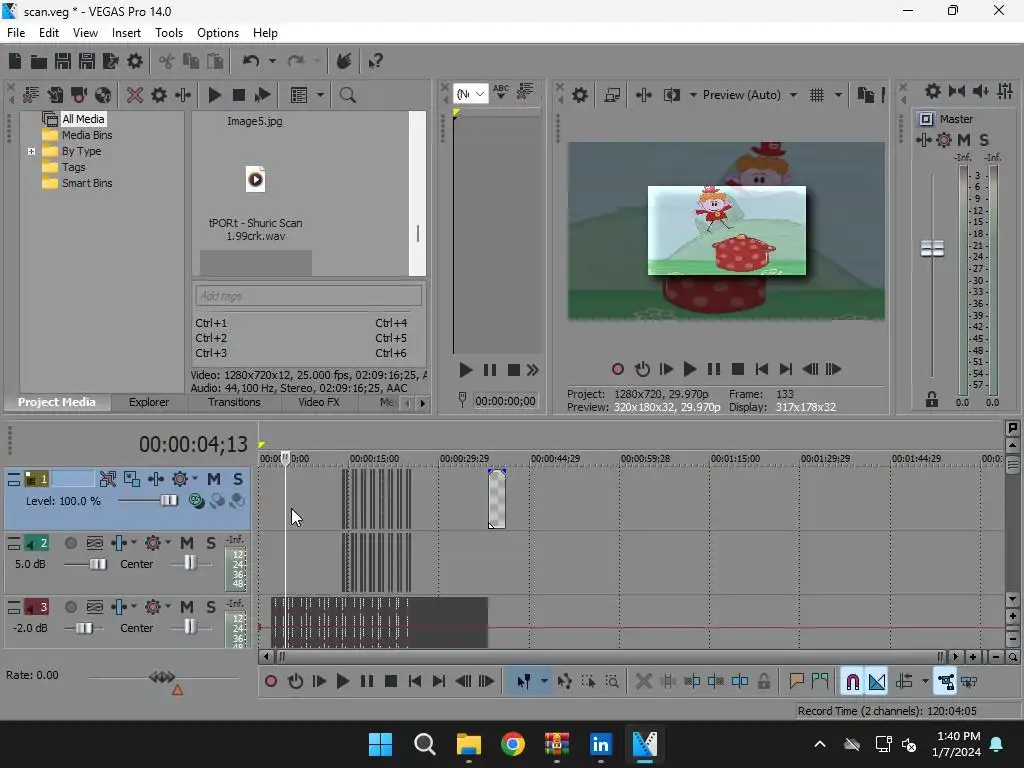Viewport: 1024px width, 768px height.
Task: Open Master bus audio properties gear
Action: pyautogui.click(x=933, y=91)
